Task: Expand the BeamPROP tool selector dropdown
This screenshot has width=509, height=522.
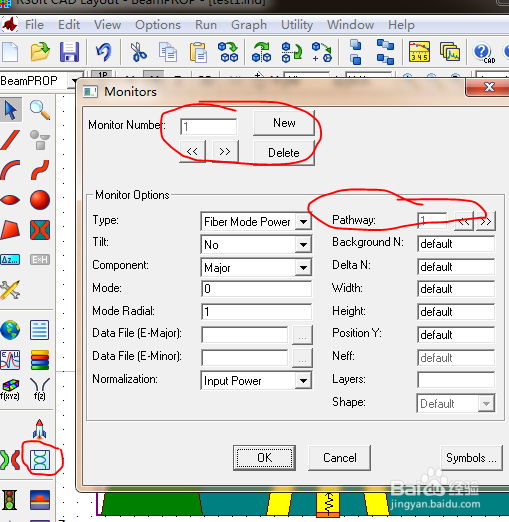Action: pyautogui.click(x=75, y=81)
